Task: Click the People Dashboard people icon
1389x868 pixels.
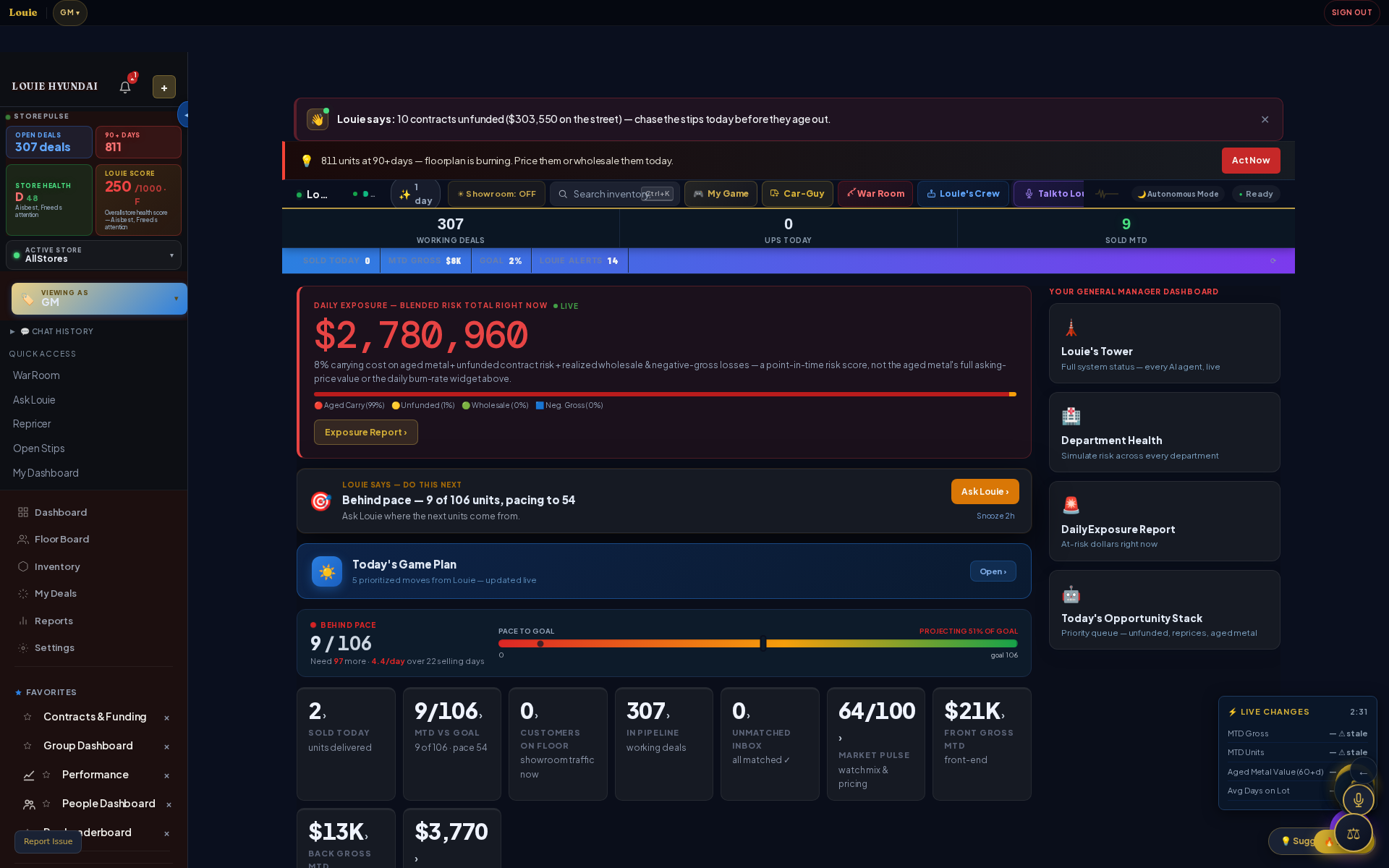Action: 29,804
